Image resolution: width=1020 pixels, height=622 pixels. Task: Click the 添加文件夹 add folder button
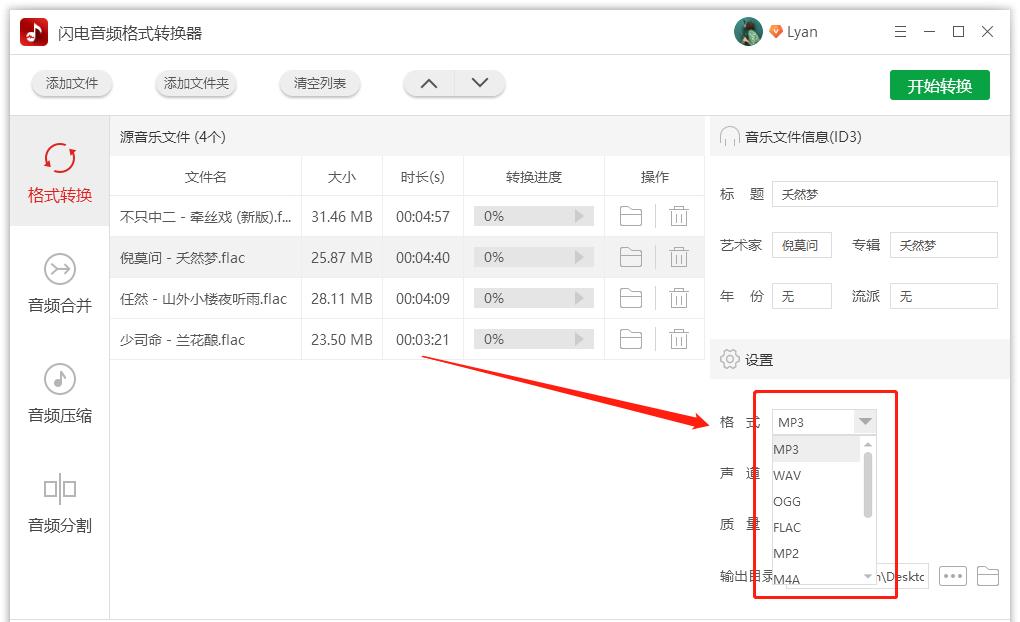coord(195,85)
